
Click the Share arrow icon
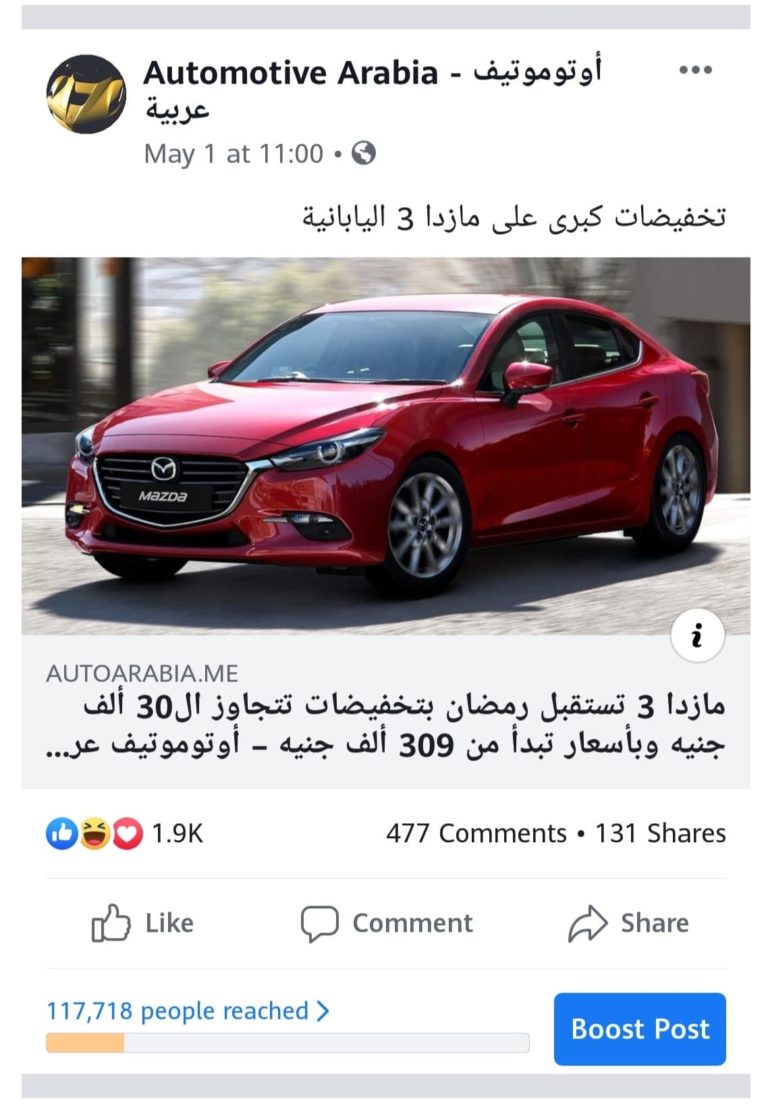pyautogui.click(x=587, y=923)
